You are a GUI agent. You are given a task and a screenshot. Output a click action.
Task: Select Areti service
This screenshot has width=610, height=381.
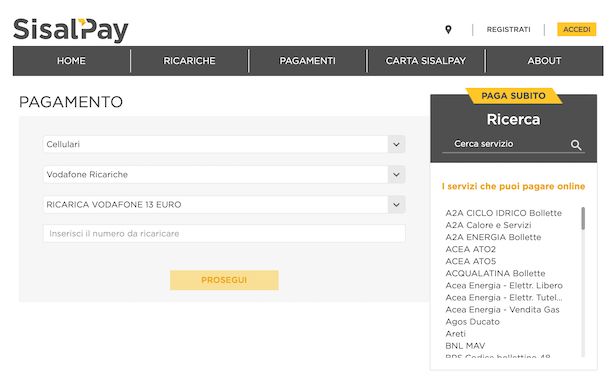click(456, 334)
